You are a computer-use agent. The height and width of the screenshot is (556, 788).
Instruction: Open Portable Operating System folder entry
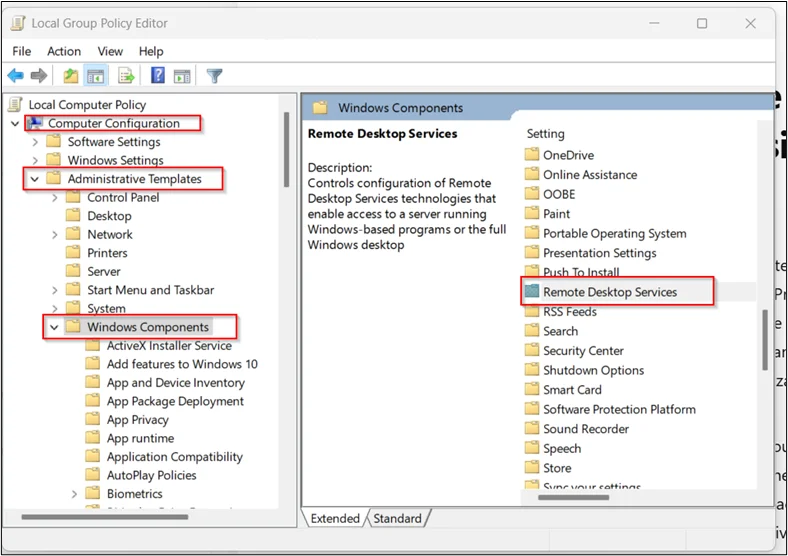click(x=615, y=233)
